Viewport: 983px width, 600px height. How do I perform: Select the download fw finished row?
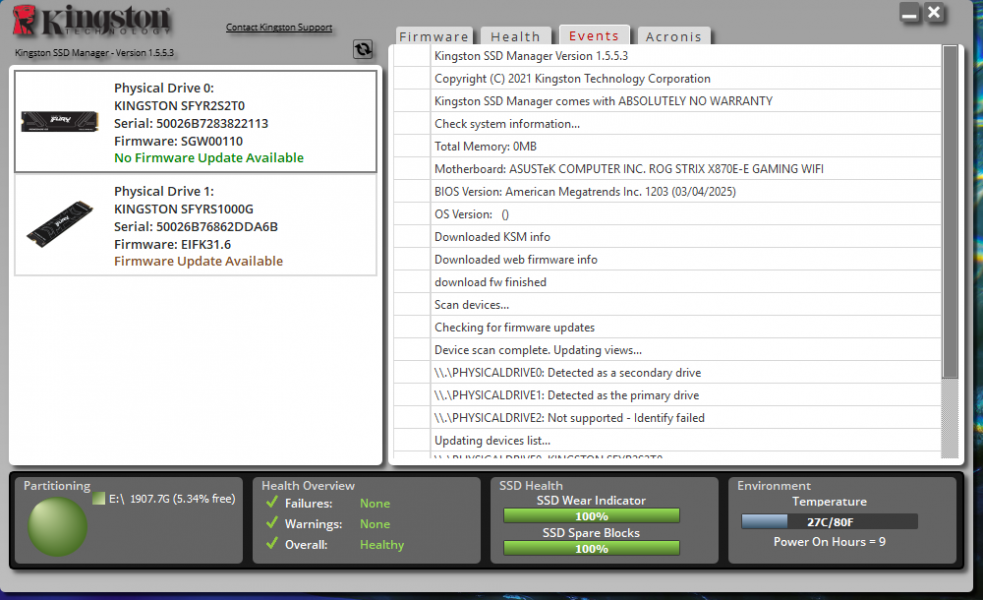667,282
